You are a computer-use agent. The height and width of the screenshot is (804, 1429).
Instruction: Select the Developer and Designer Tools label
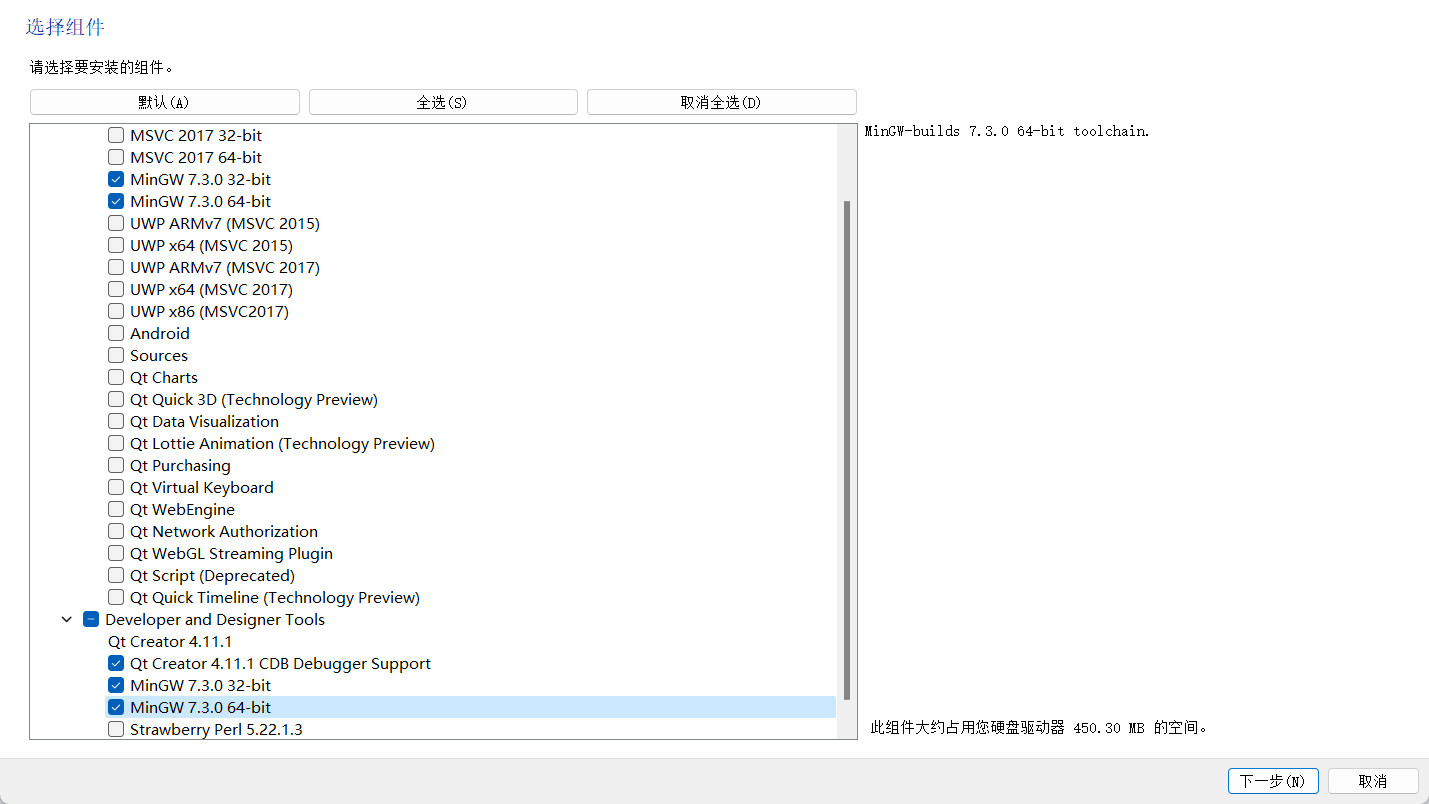215,619
